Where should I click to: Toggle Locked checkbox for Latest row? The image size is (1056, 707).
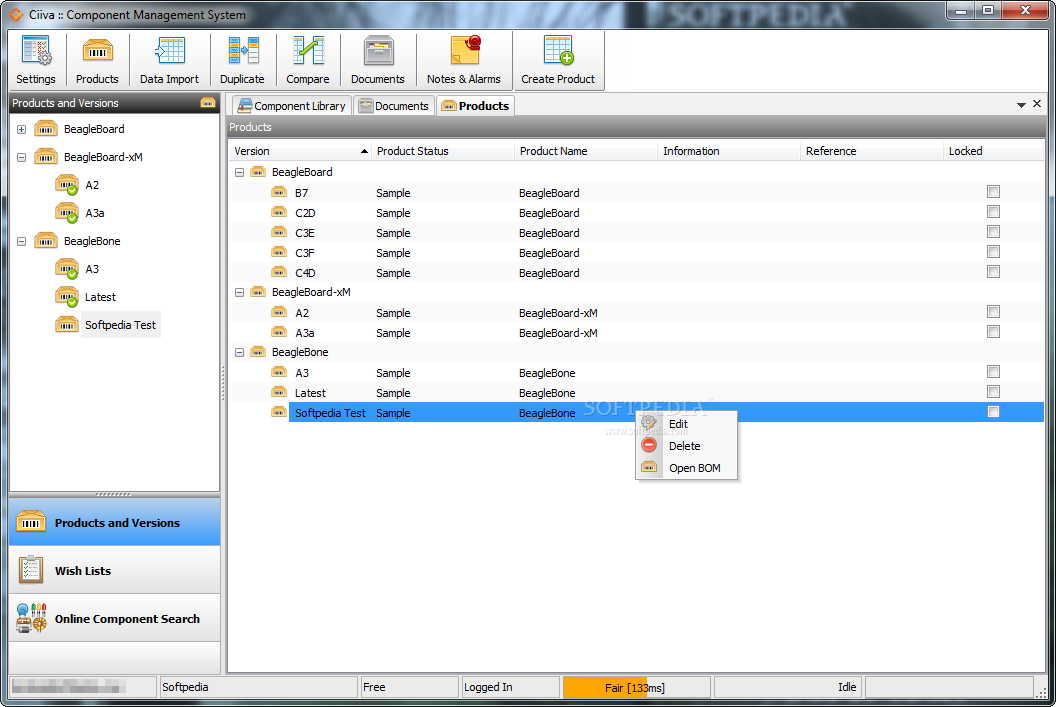pyautogui.click(x=993, y=392)
